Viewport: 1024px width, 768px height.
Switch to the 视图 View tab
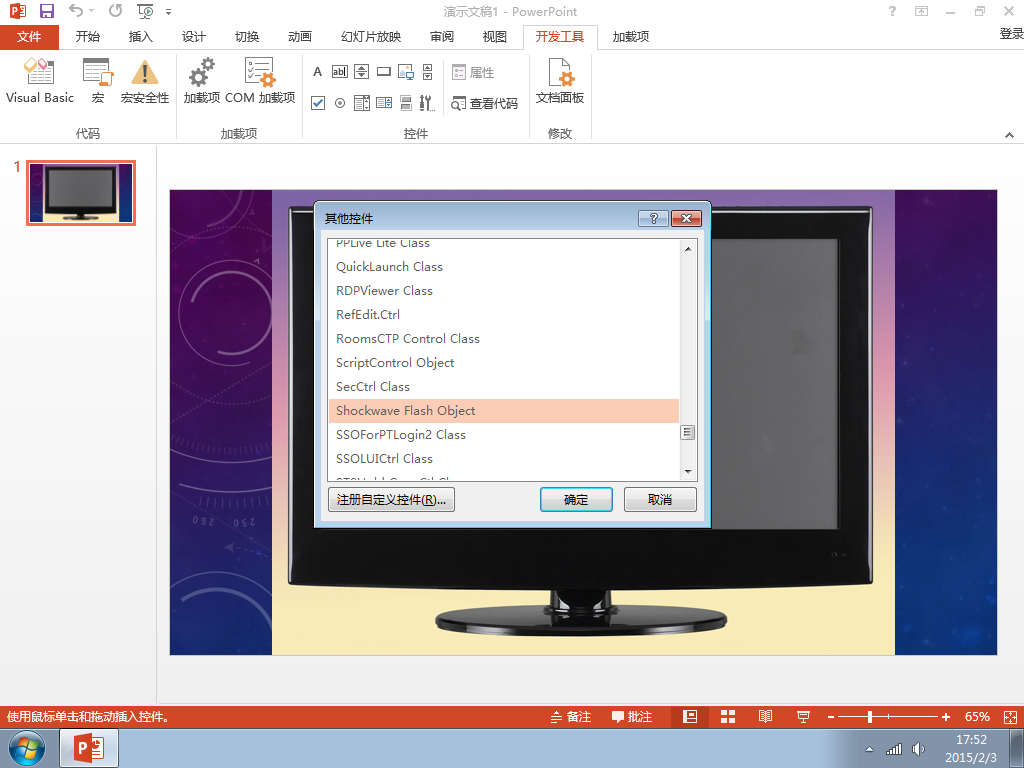pos(494,37)
